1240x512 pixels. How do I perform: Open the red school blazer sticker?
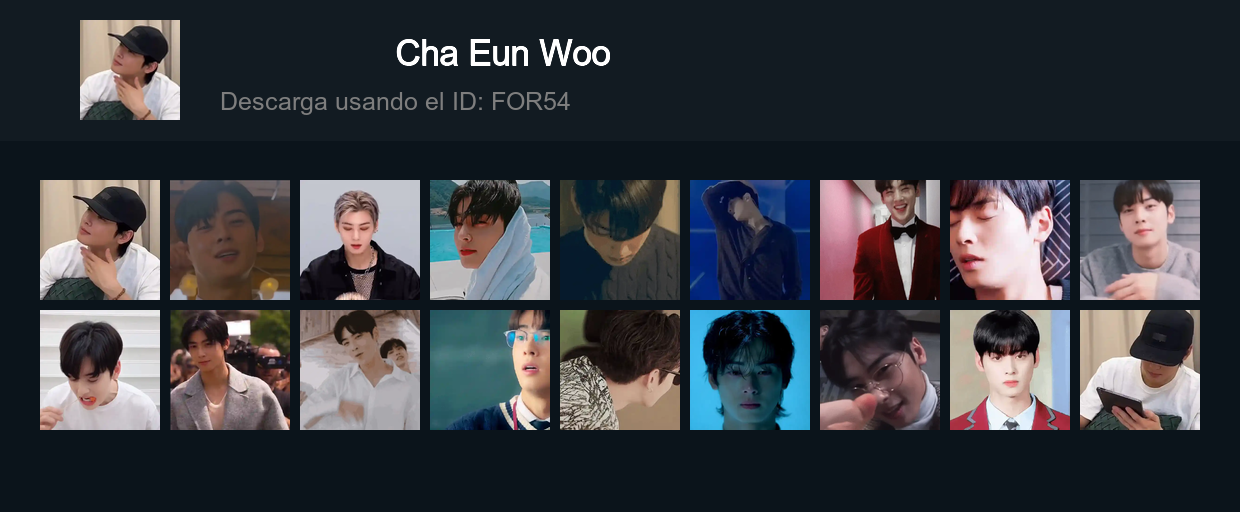point(1010,370)
